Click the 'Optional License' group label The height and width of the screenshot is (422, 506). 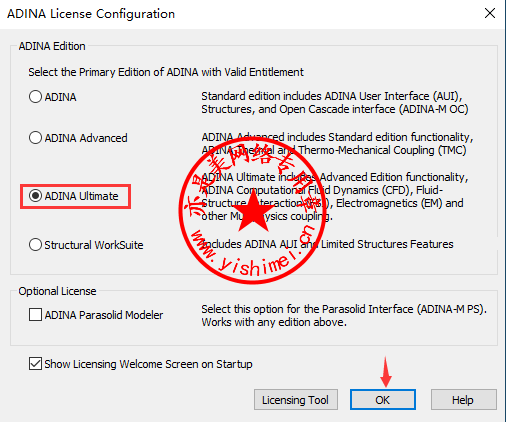click(x=57, y=291)
